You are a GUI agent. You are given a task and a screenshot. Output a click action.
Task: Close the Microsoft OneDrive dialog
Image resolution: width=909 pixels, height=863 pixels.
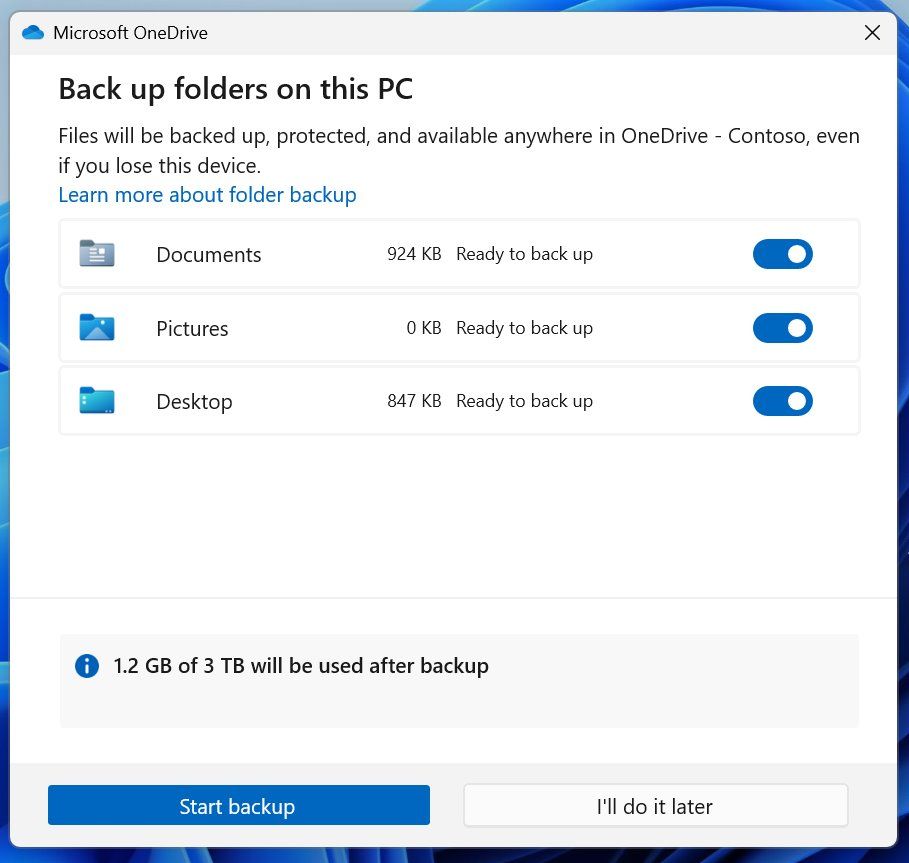coord(872,33)
